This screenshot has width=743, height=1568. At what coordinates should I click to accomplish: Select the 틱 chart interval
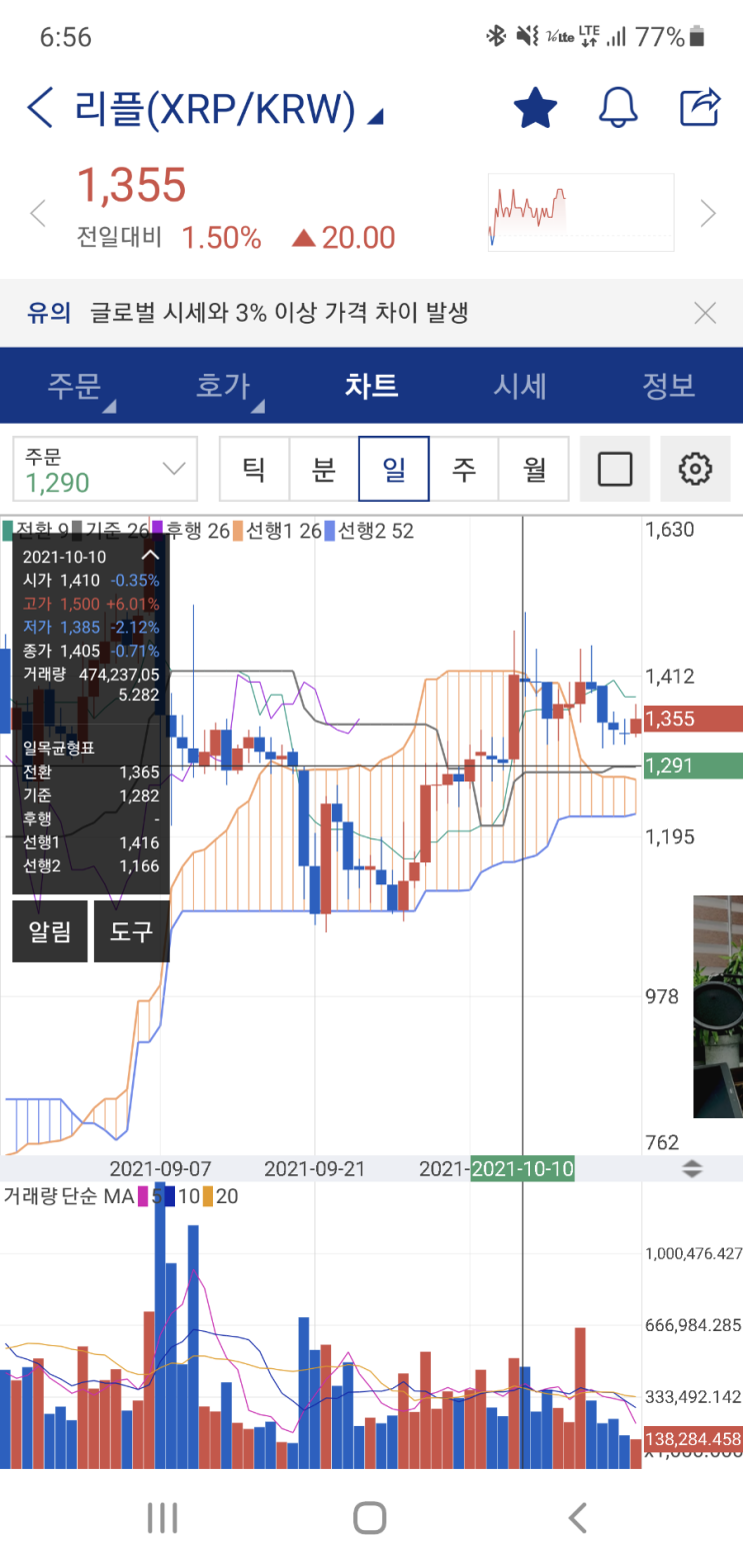click(254, 469)
